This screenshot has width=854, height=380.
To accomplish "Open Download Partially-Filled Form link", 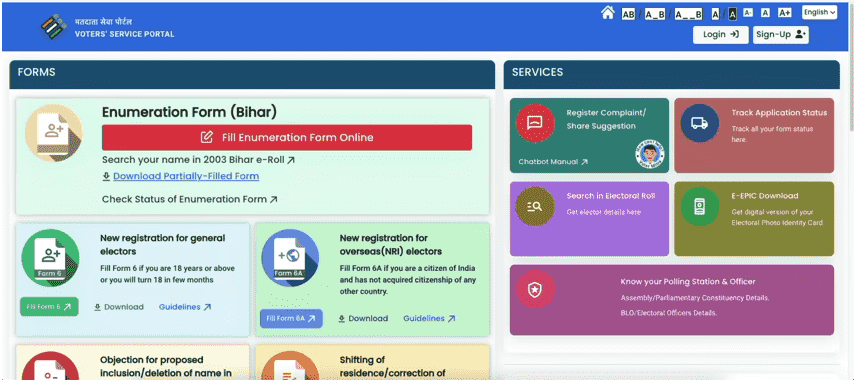I will pyautogui.click(x=186, y=176).
